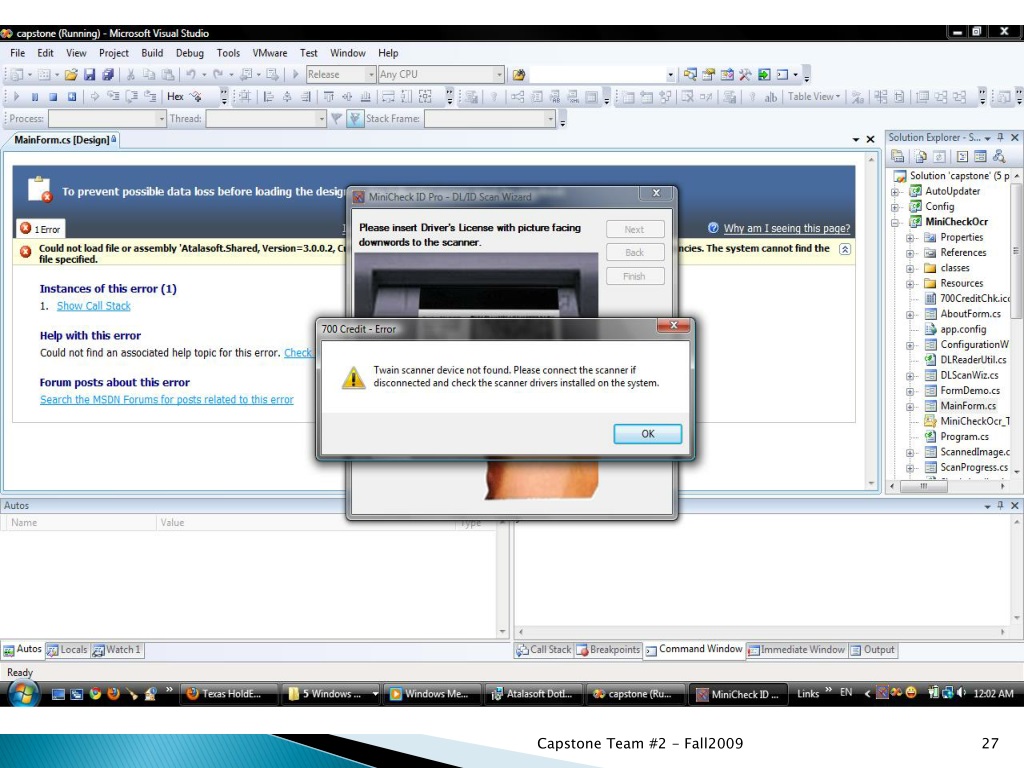Select app.config in Solution Explorer
The height and width of the screenshot is (768, 1024).
963,330
